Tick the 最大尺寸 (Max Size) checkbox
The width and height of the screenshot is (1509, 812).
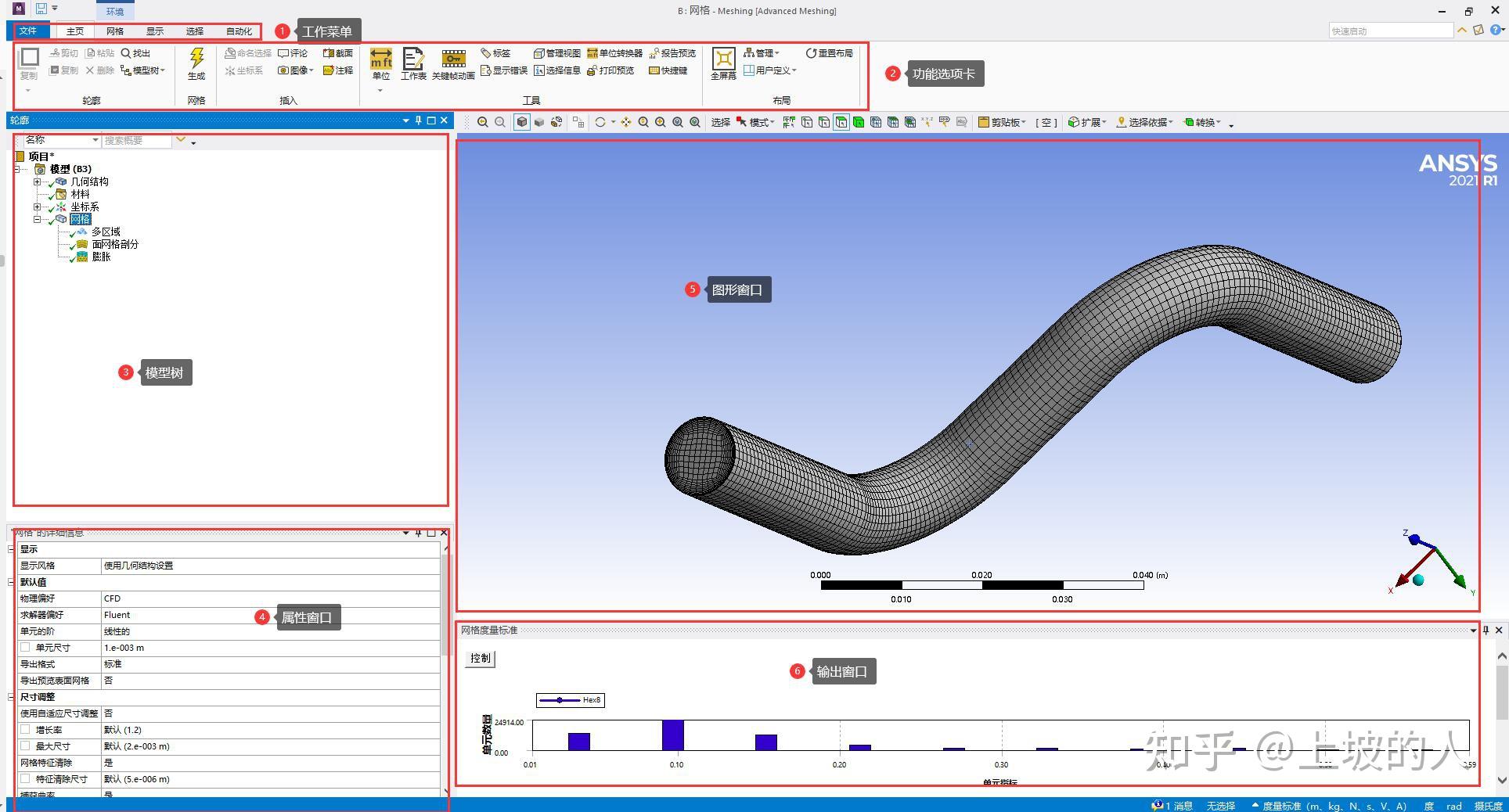pyautogui.click(x=26, y=746)
